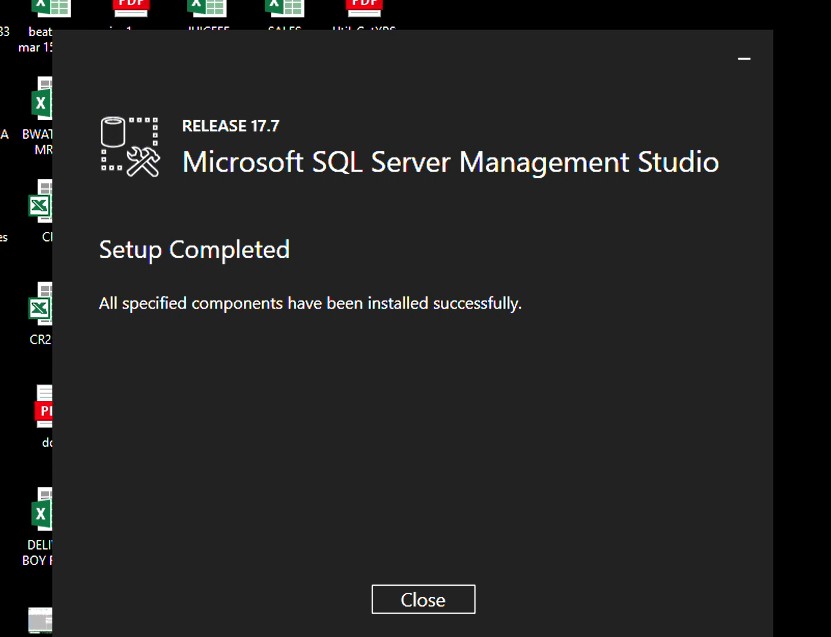Select the JUICEEE Excel desktop icon
The image size is (831, 637).
point(207,7)
